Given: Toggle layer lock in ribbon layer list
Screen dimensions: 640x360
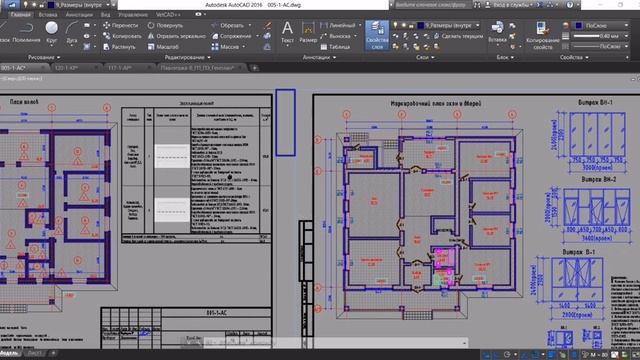Looking at the screenshot, I should tap(411, 25).
